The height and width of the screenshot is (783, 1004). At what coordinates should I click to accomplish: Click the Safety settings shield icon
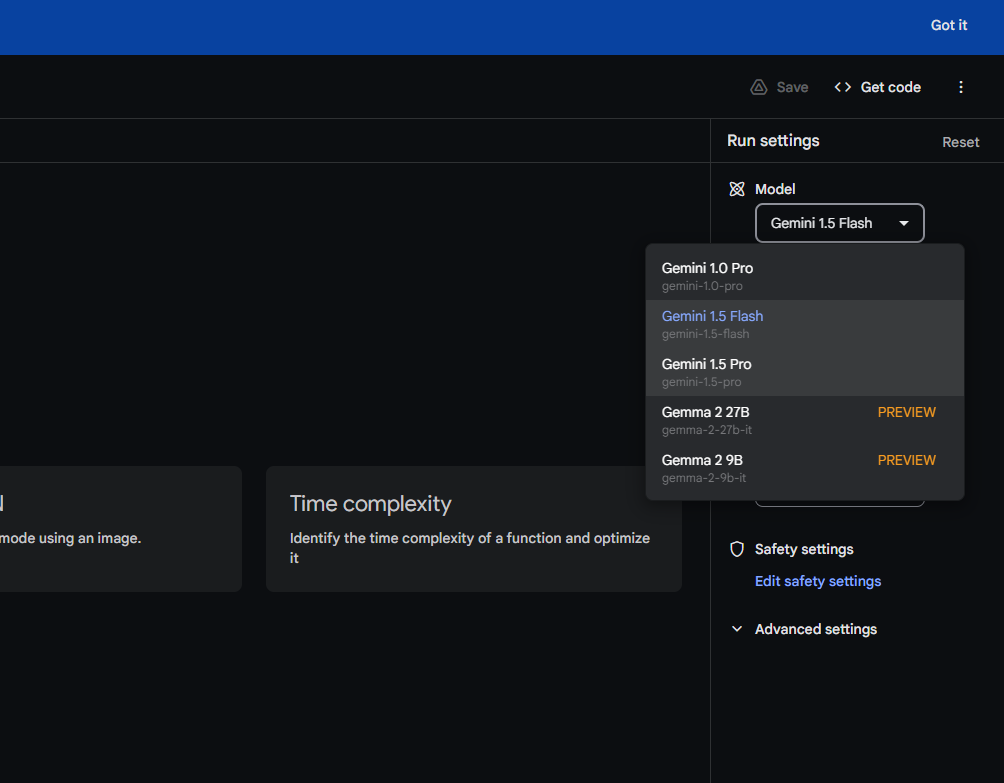point(737,549)
